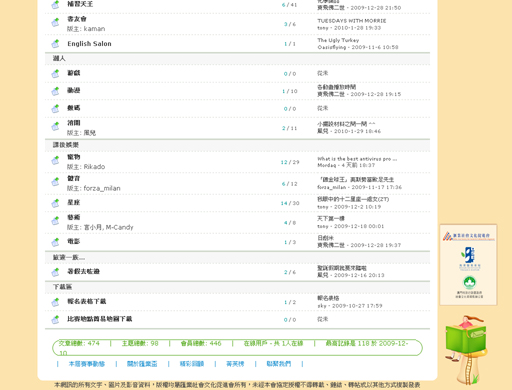Click the 主題總數: 98 statistic

(x=140, y=343)
